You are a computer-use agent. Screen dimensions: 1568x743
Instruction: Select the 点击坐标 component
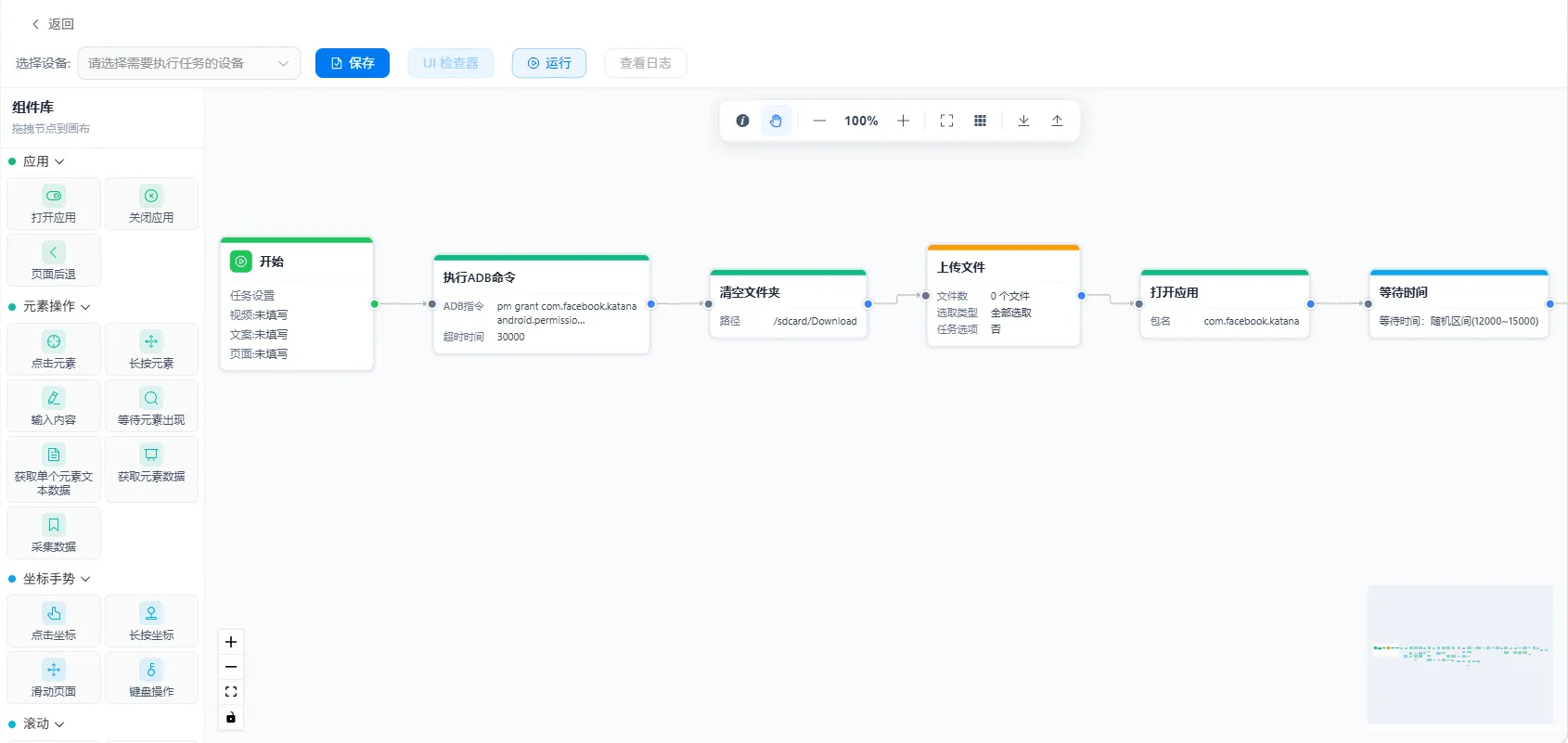pyautogui.click(x=54, y=621)
